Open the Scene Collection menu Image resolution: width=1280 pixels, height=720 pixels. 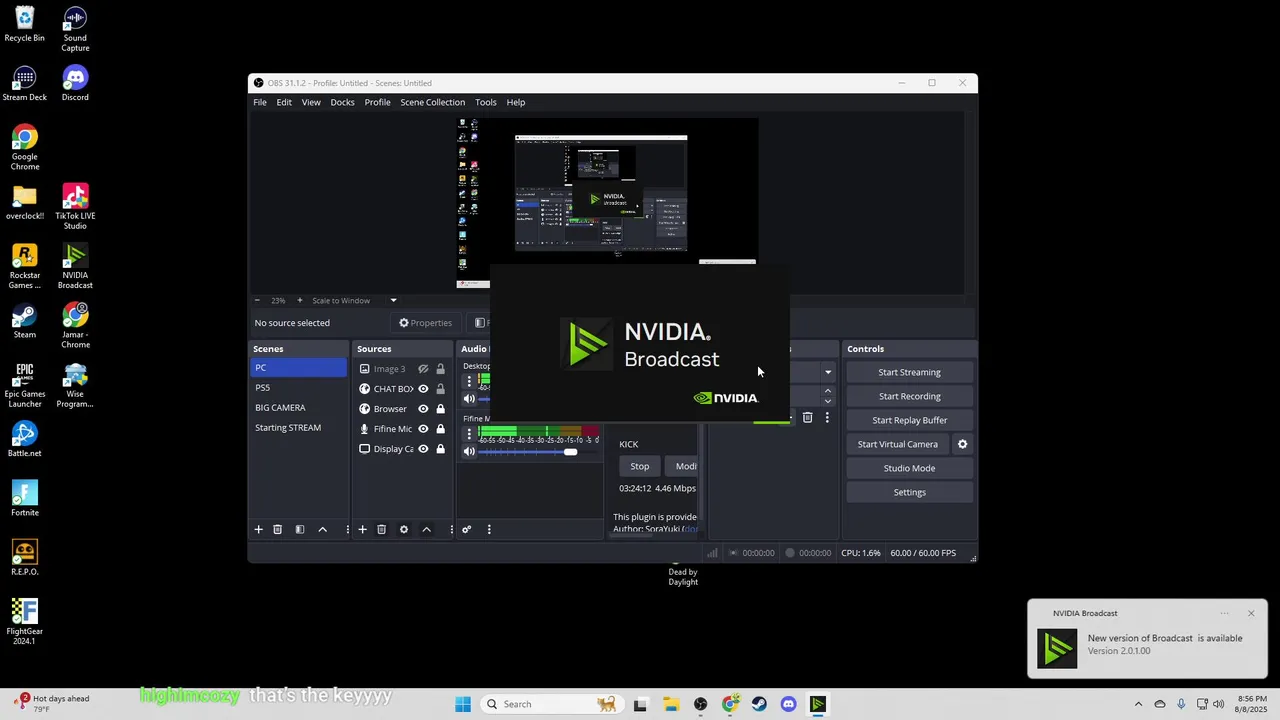tap(432, 102)
